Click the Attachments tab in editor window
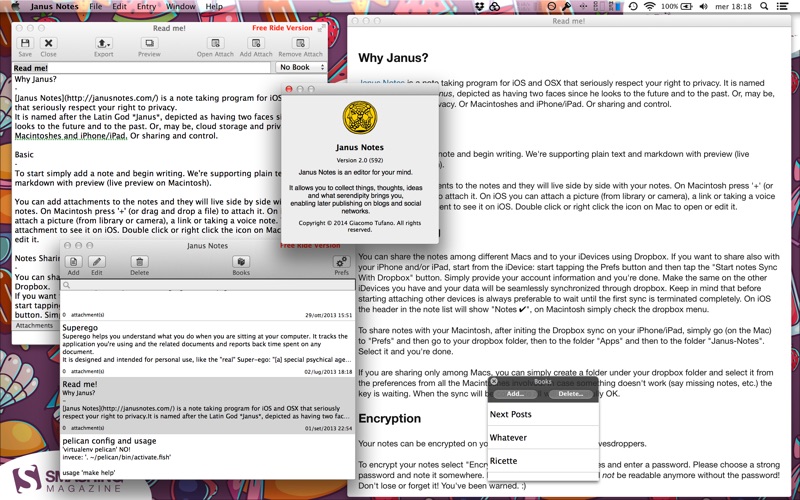 point(34,325)
